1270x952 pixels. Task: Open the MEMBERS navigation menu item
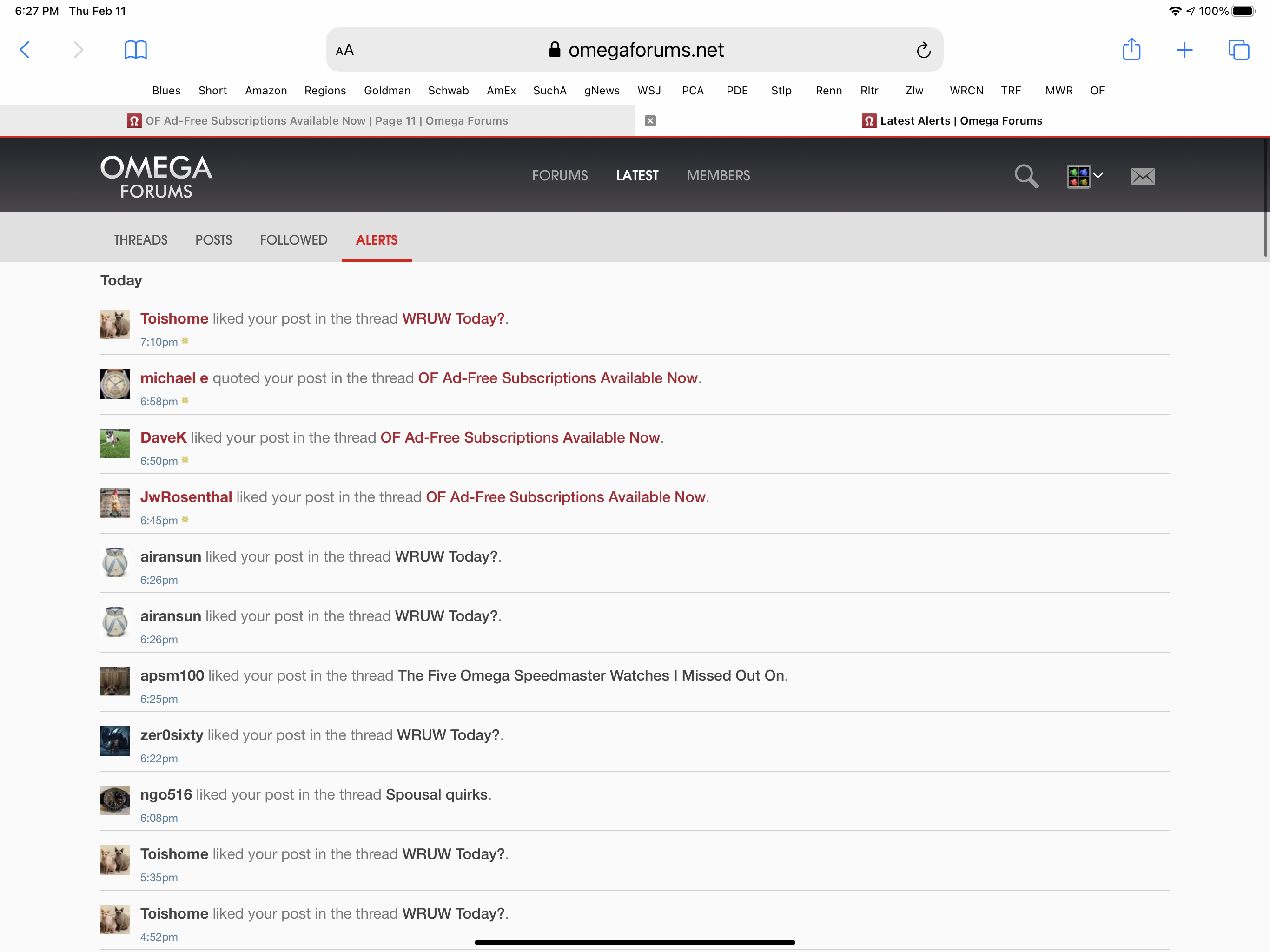pyautogui.click(x=718, y=176)
